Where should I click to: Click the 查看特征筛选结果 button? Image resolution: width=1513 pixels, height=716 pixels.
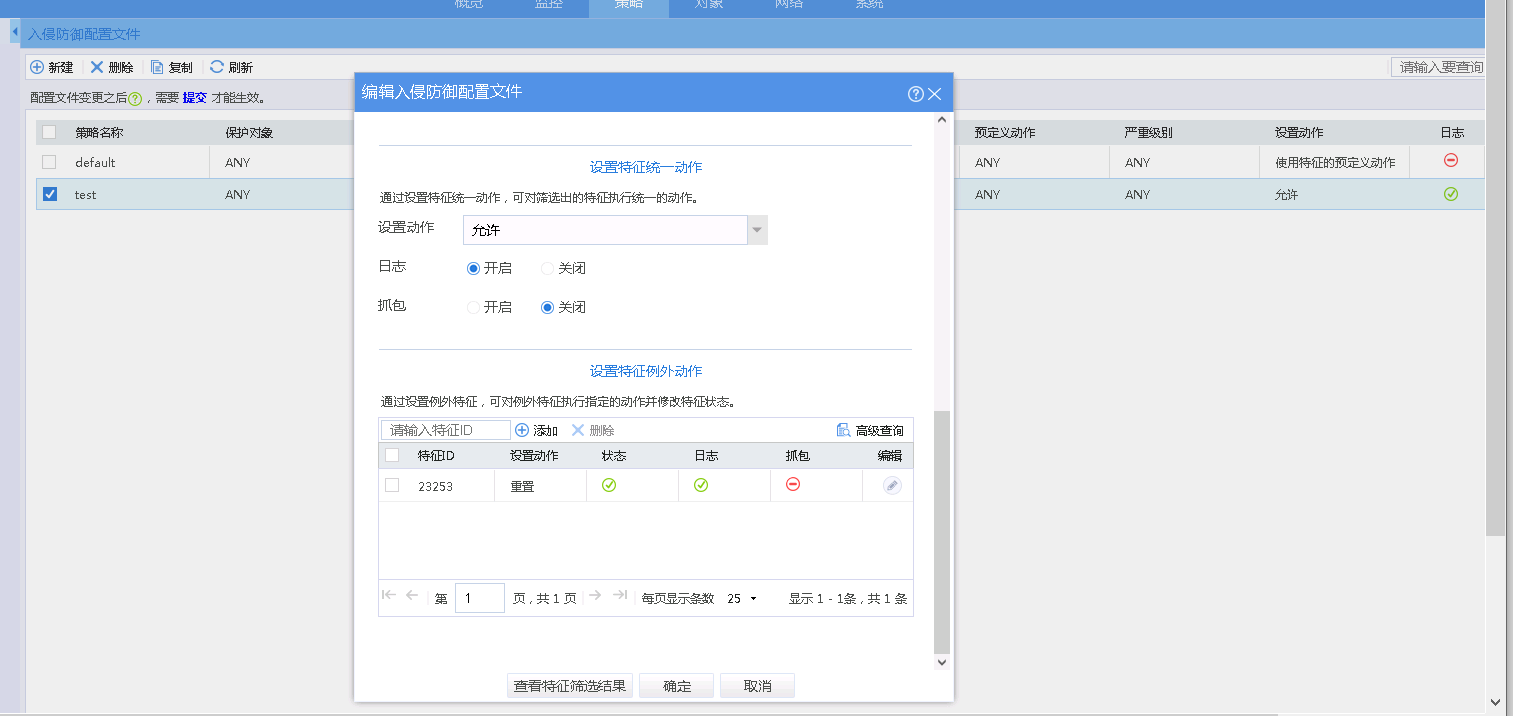570,686
